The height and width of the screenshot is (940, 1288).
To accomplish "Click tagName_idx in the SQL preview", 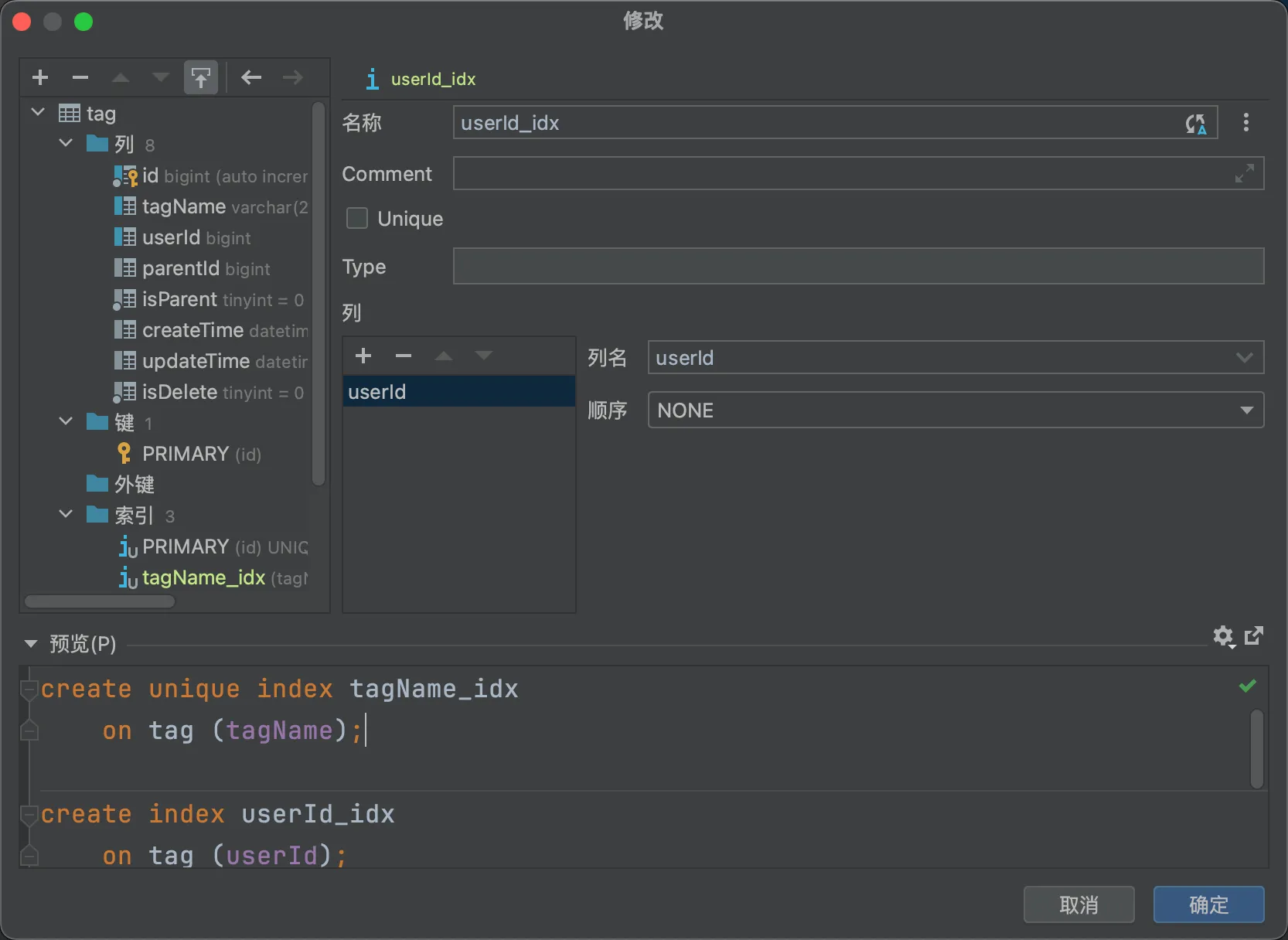I will [434, 689].
